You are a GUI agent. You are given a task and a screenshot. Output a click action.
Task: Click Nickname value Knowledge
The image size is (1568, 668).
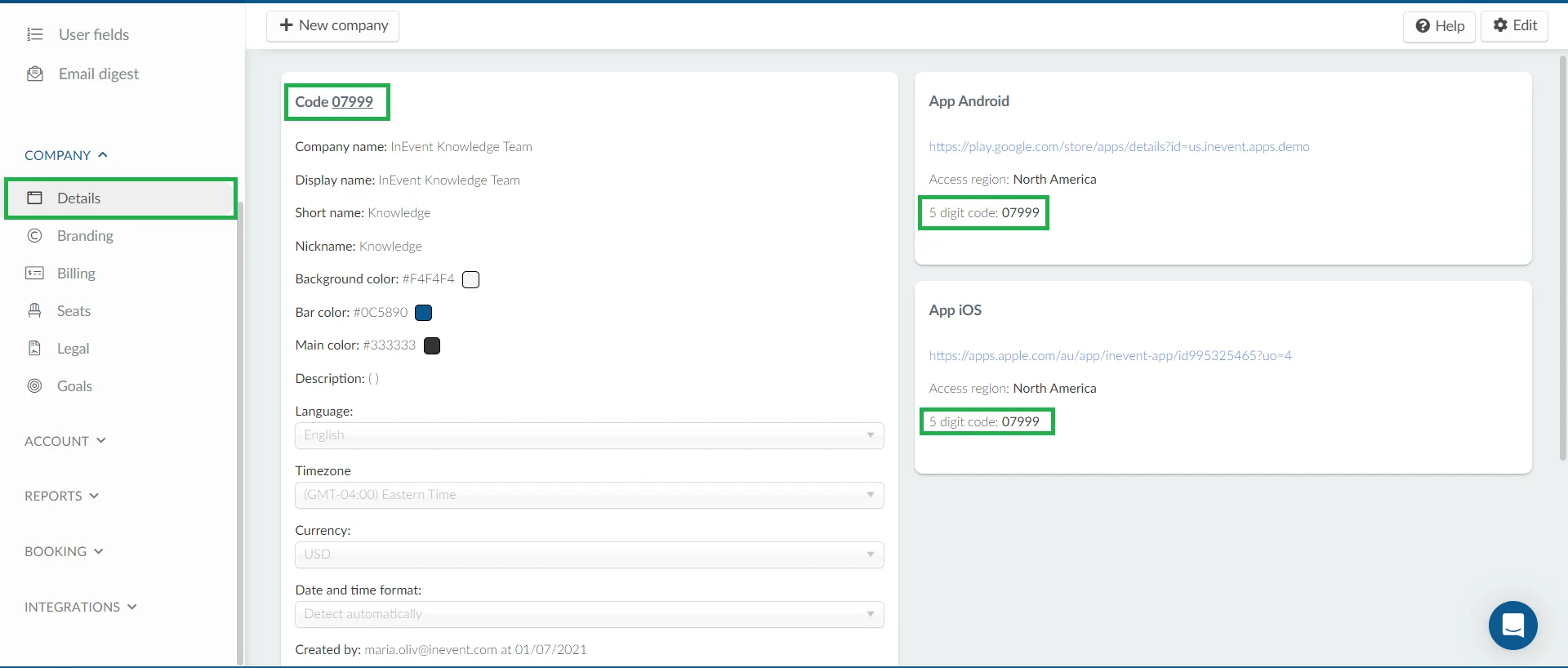(390, 247)
